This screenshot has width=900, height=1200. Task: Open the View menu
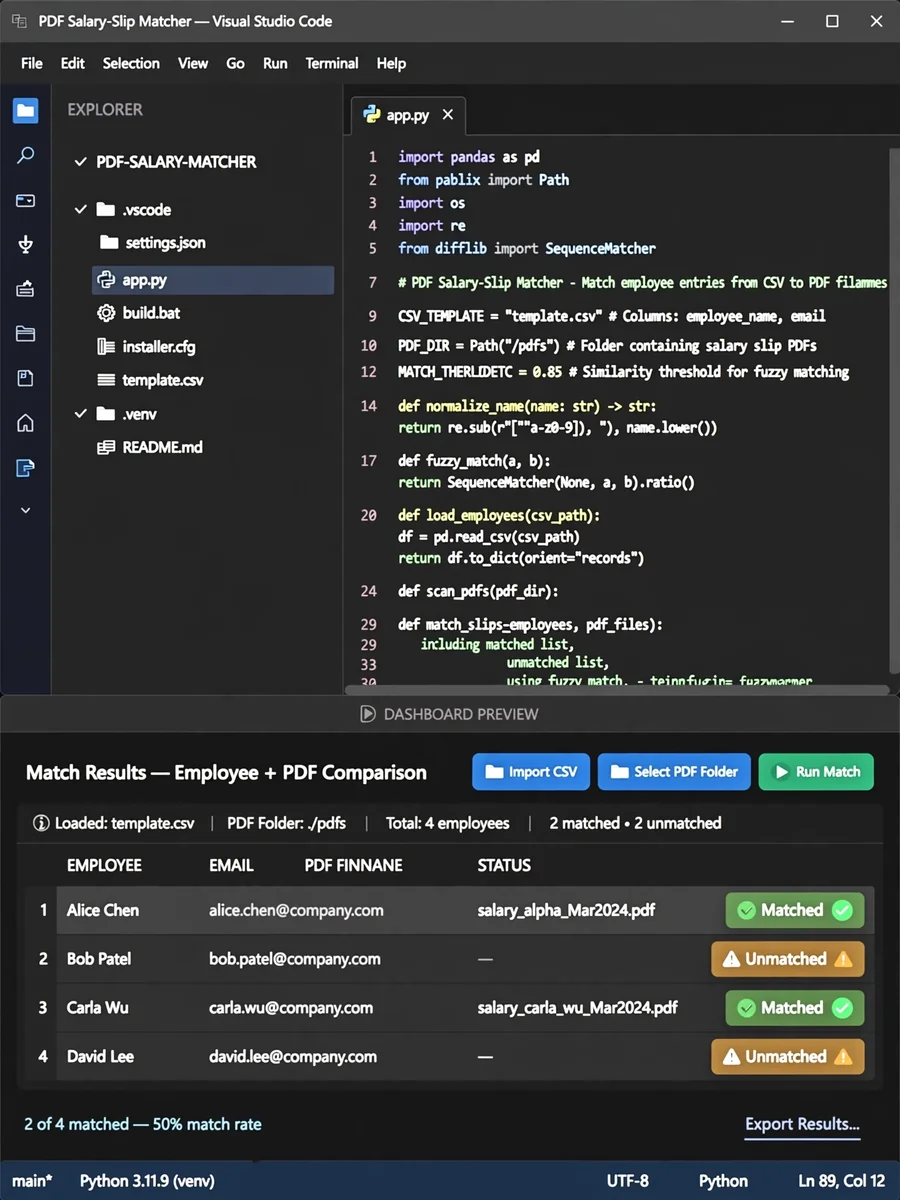193,63
